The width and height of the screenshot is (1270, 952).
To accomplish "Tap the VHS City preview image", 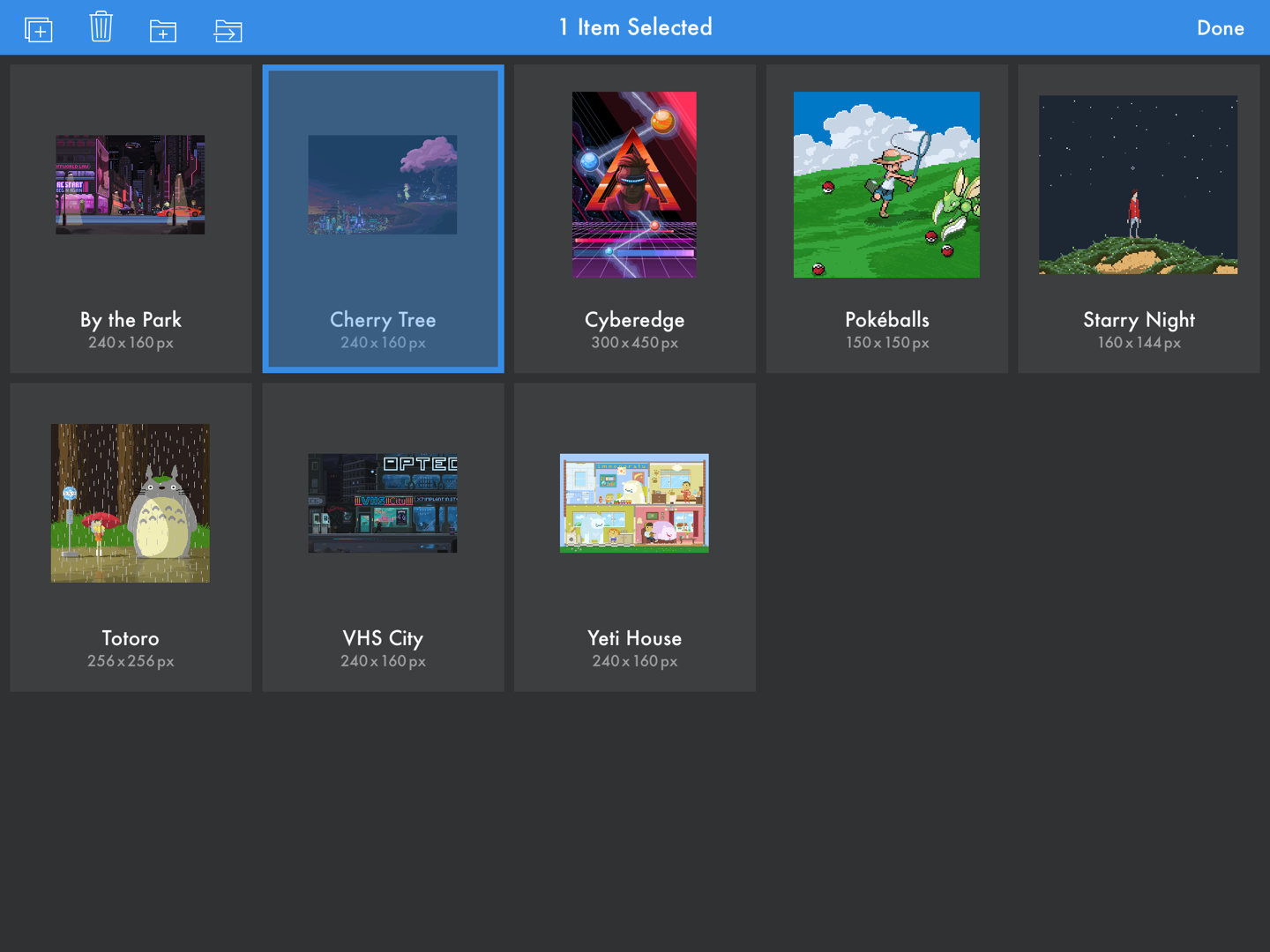I will (x=383, y=503).
